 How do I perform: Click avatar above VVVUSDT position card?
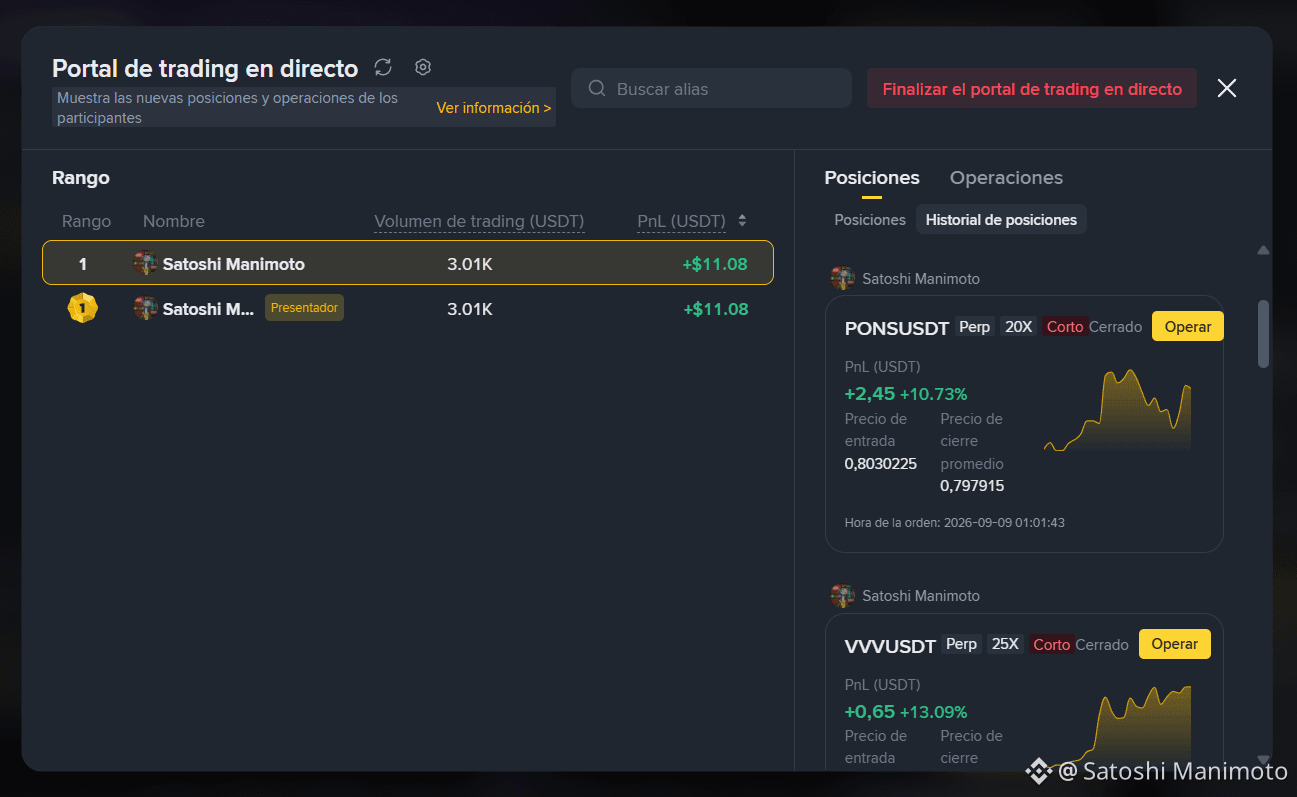coord(843,596)
